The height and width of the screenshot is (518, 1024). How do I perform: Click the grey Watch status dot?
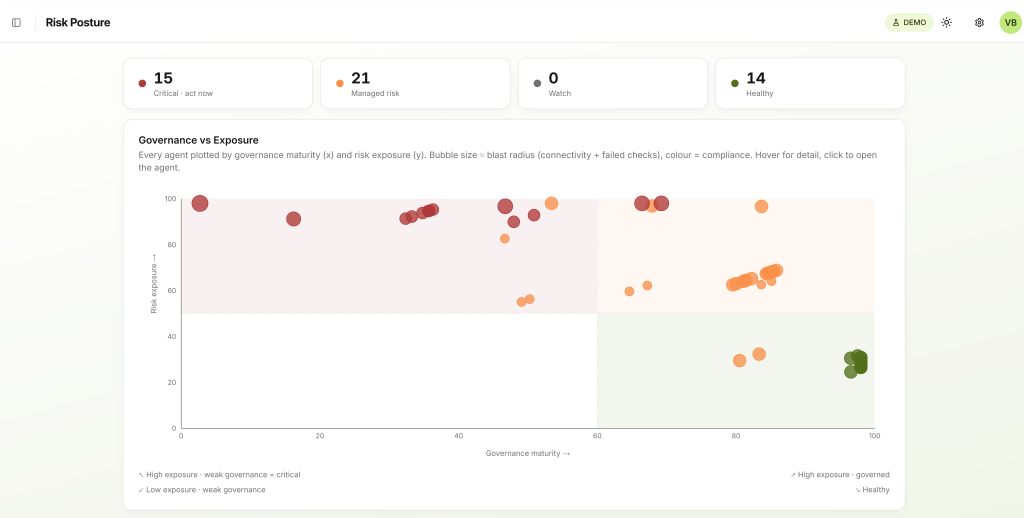(537, 83)
